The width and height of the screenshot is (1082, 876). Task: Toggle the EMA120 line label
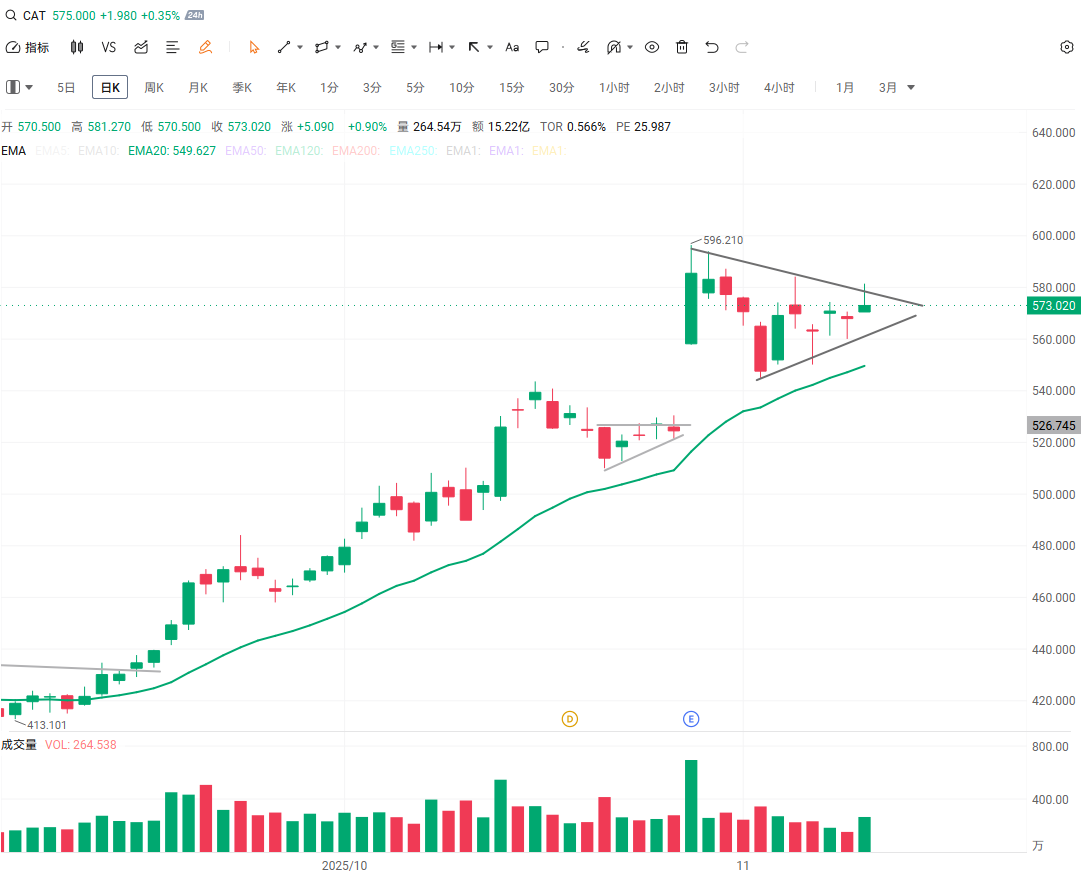coord(299,150)
